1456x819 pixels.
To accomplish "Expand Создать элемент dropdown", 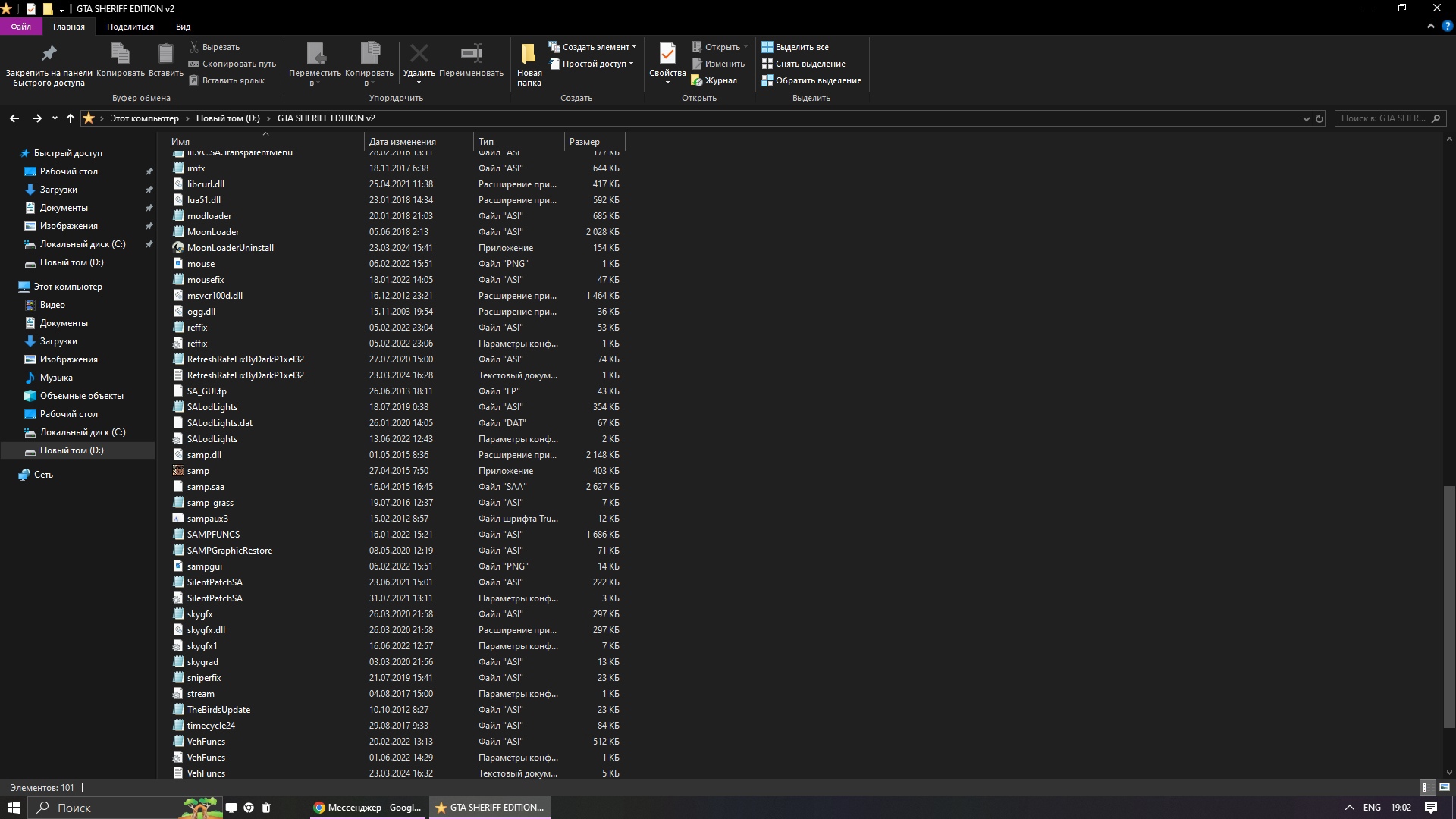I will [593, 47].
